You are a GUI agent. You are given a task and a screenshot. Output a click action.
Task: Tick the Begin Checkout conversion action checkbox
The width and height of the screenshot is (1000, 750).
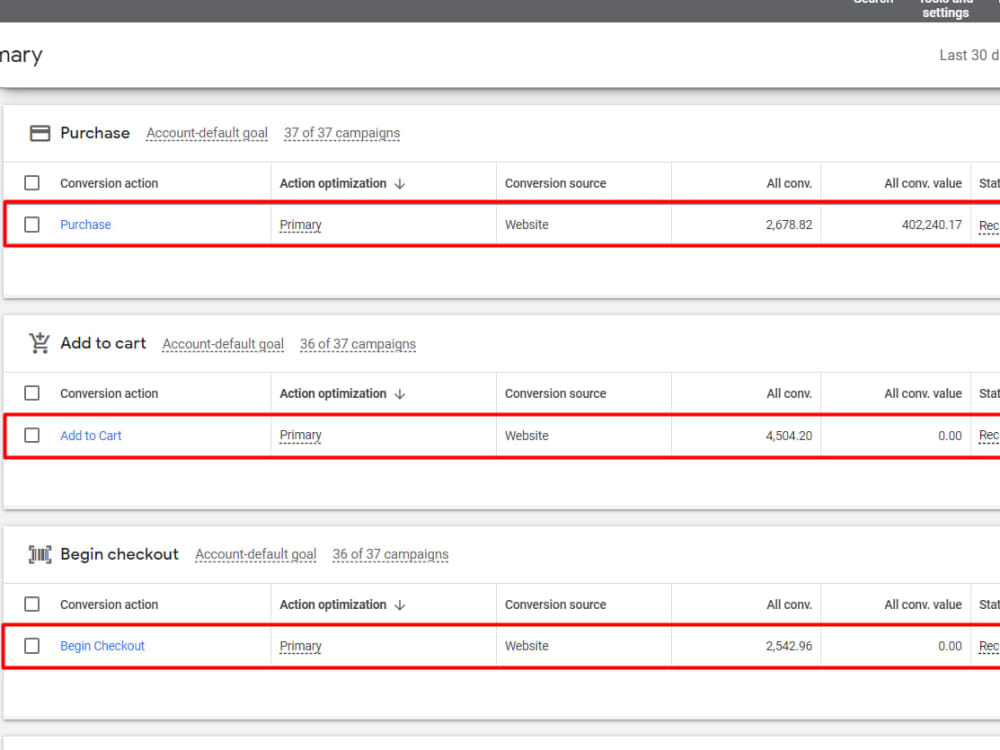[32, 645]
